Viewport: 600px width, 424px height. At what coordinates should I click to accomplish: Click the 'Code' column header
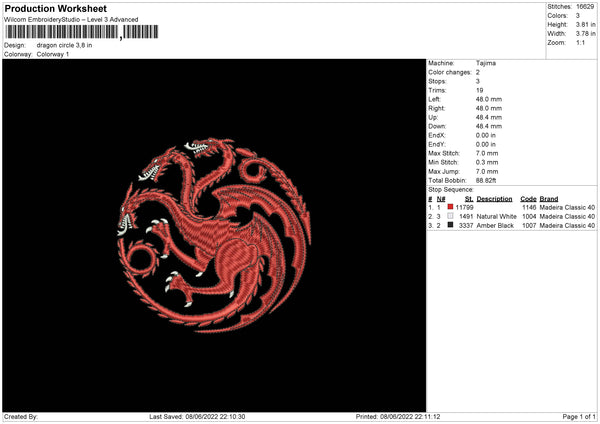point(528,199)
